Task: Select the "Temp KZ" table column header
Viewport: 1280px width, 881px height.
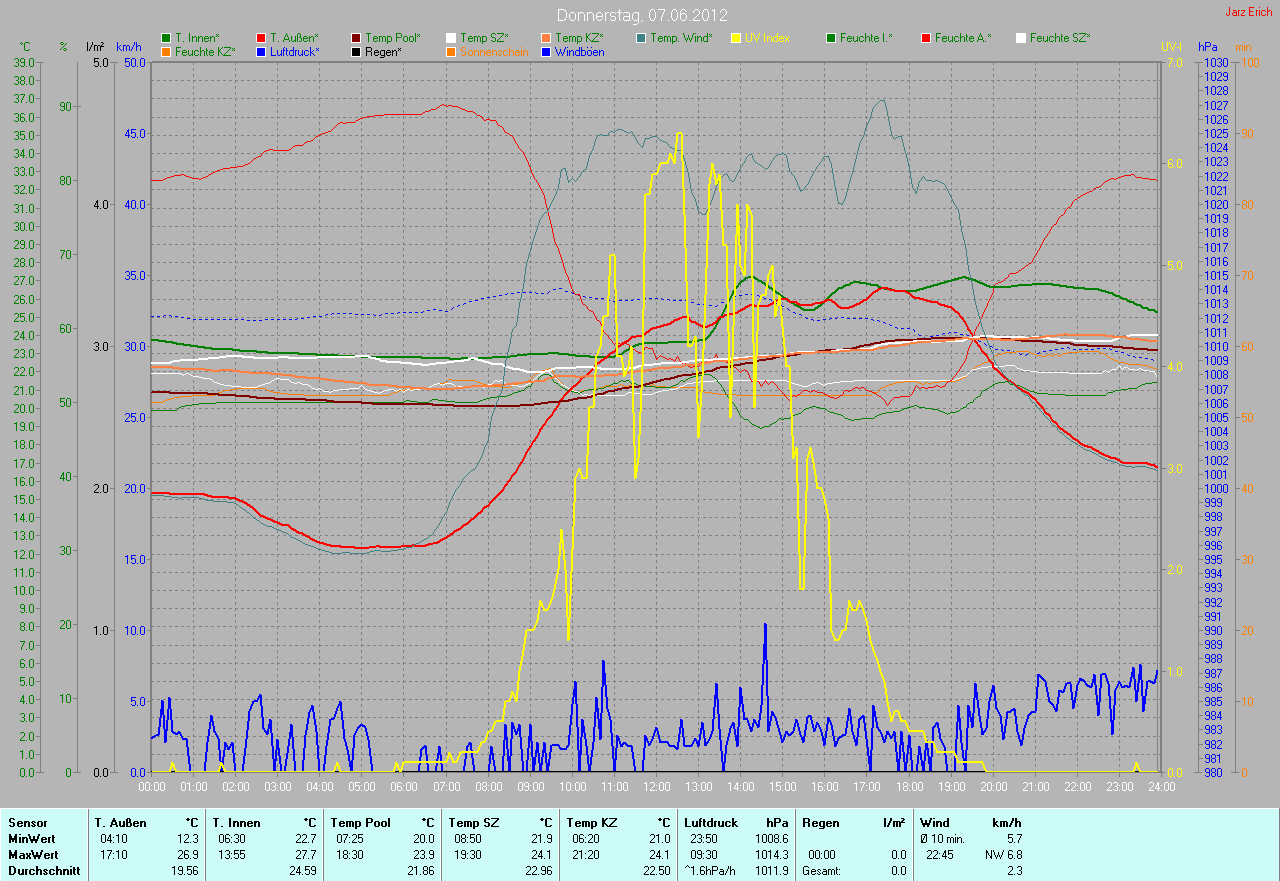Action: [593, 823]
